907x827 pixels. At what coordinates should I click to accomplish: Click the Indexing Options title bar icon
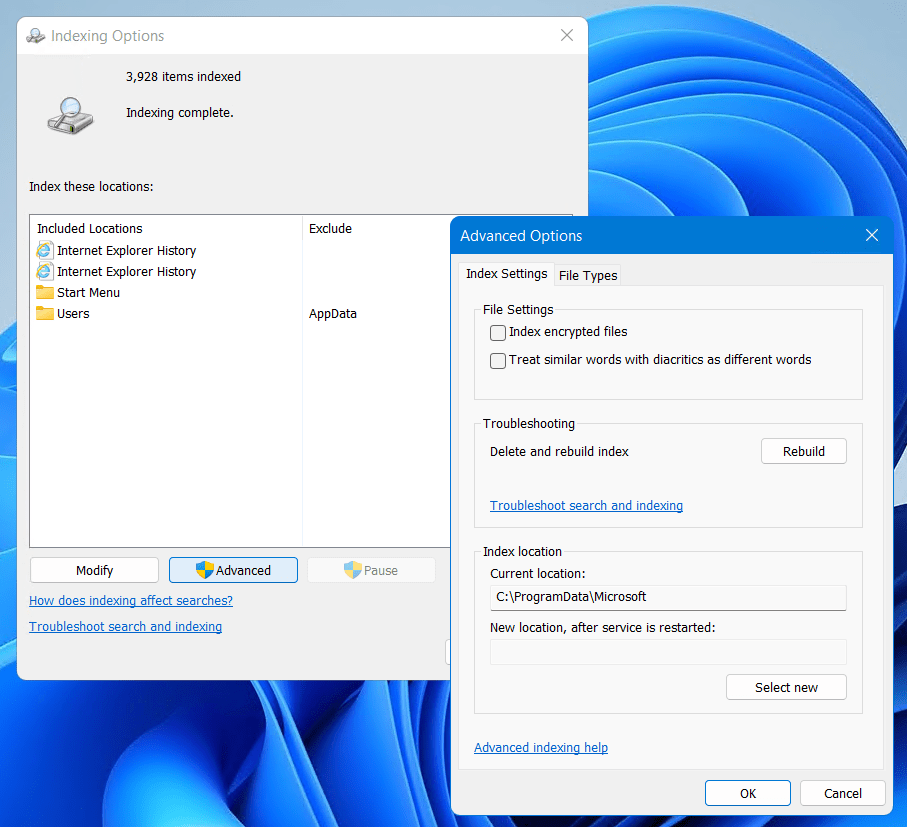tap(36, 36)
